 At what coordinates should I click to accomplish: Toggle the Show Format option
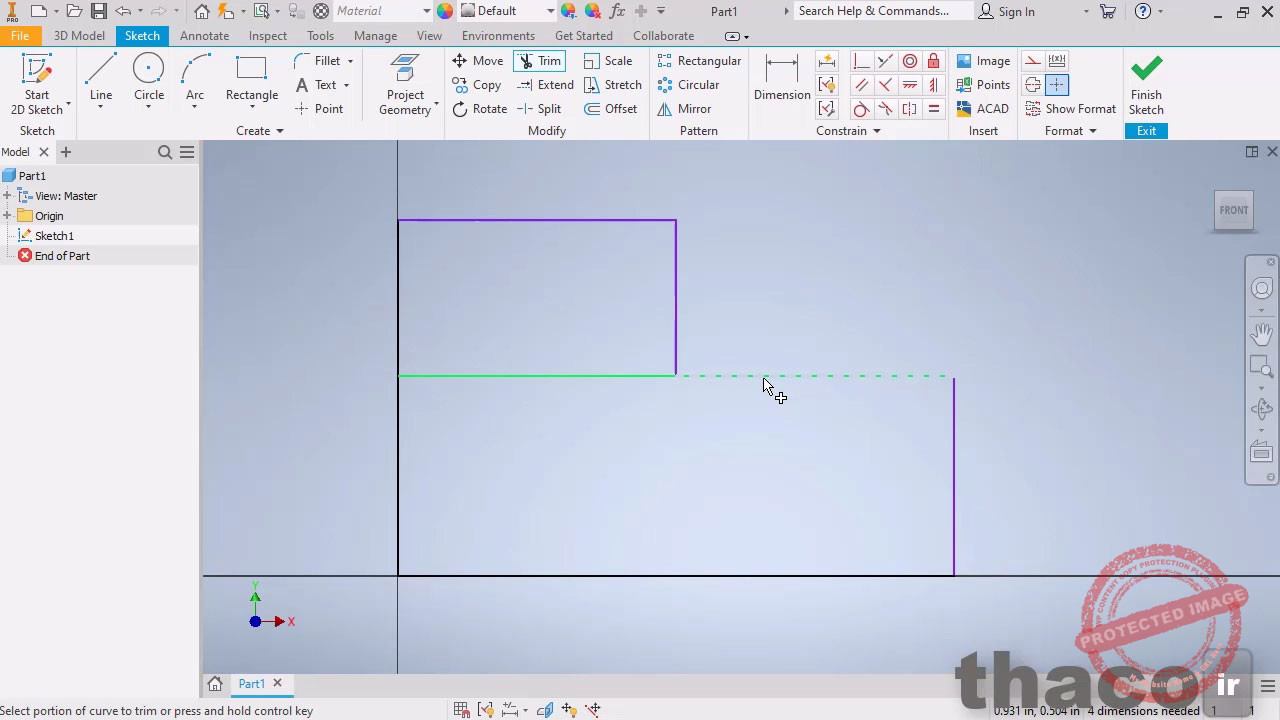point(1070,109)
